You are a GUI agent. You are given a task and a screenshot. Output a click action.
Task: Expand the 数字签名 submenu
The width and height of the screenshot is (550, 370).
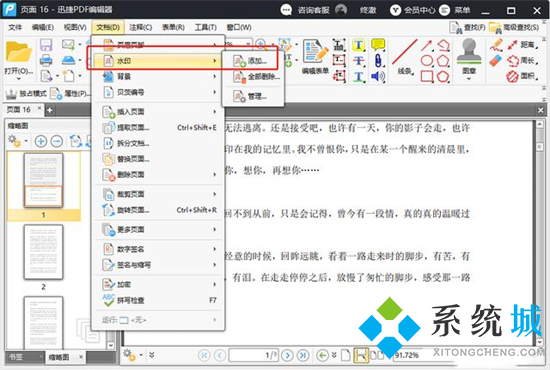157,249
